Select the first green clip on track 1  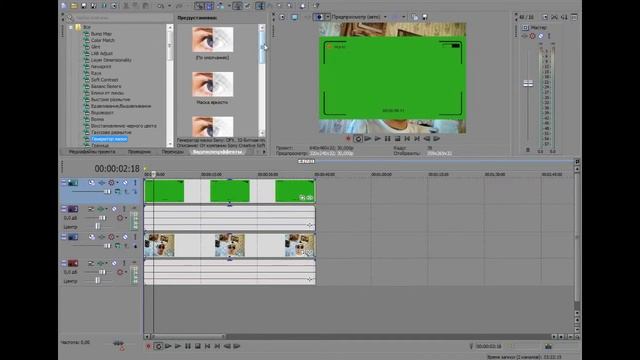[x=164, y=191]
